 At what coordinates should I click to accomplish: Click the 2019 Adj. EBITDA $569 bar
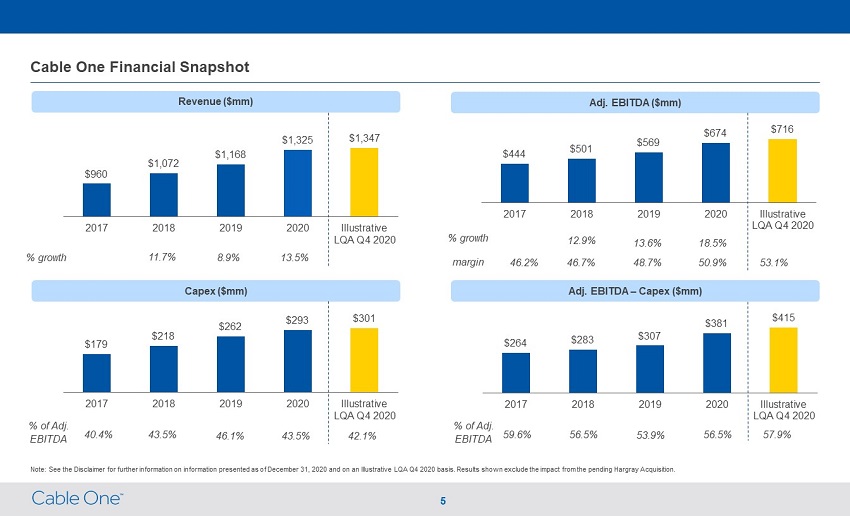(649, 178)
